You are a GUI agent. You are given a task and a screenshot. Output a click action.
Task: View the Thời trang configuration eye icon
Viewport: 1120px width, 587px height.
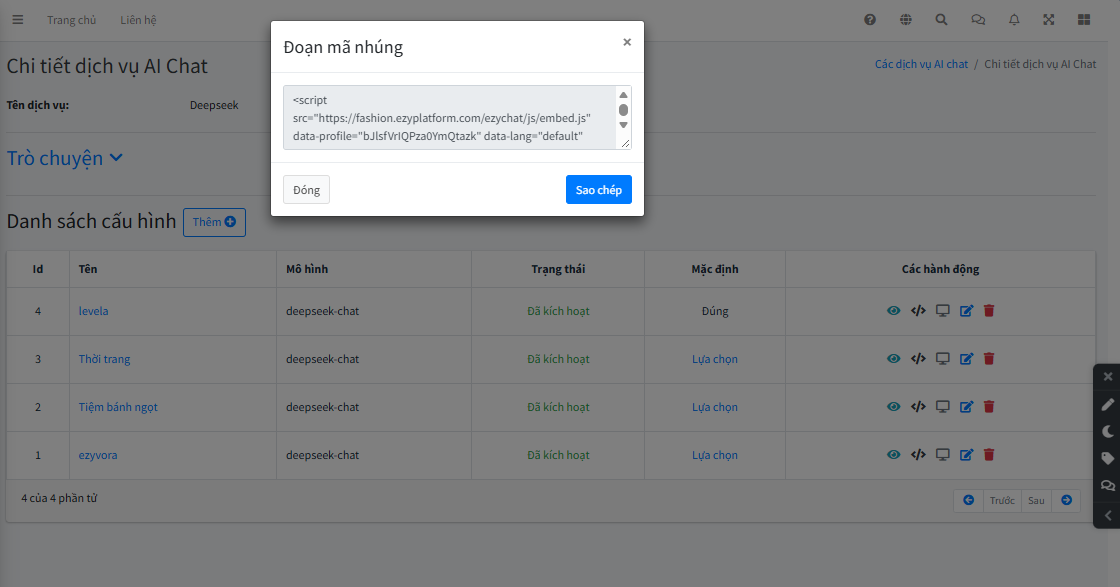tap(894, 358)
